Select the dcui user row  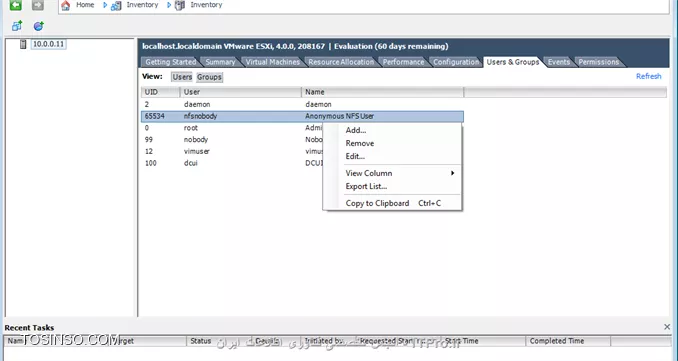(232, 163)
